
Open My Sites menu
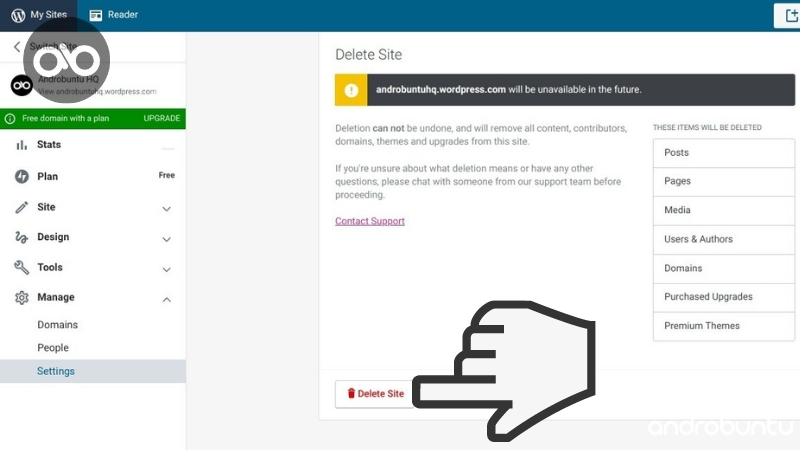39,15
